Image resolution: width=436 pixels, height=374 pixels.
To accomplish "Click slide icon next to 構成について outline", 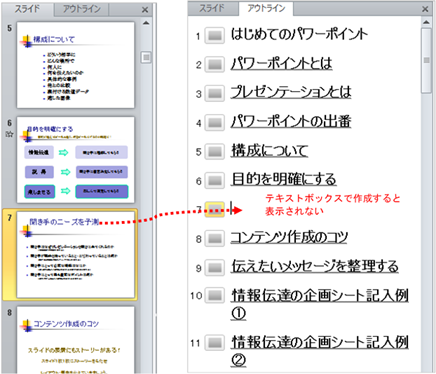I will click(x=214, y=152).
